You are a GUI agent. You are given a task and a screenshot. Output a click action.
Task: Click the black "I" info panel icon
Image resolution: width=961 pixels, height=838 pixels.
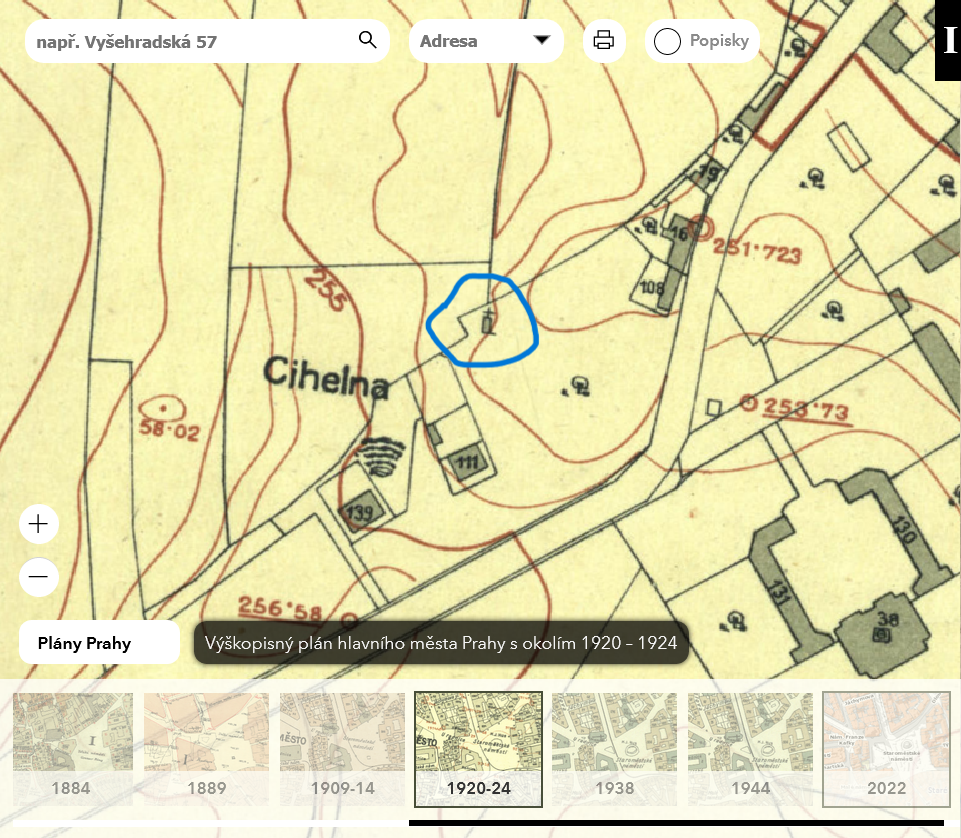point(948,41)
